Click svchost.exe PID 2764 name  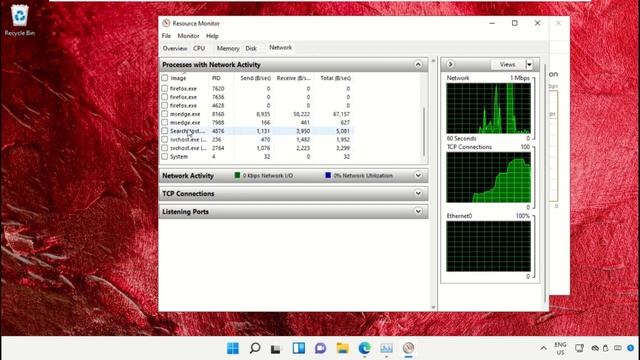pyautogui.click(x=188, y=148)
